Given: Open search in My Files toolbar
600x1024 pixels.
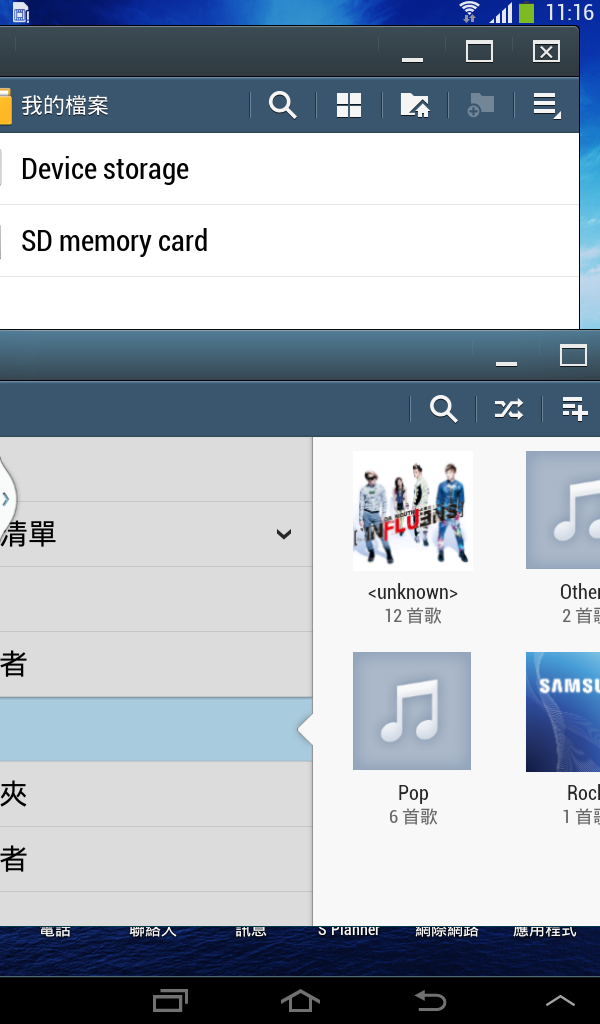Looking at the screenshot, I should pos(283,104).
